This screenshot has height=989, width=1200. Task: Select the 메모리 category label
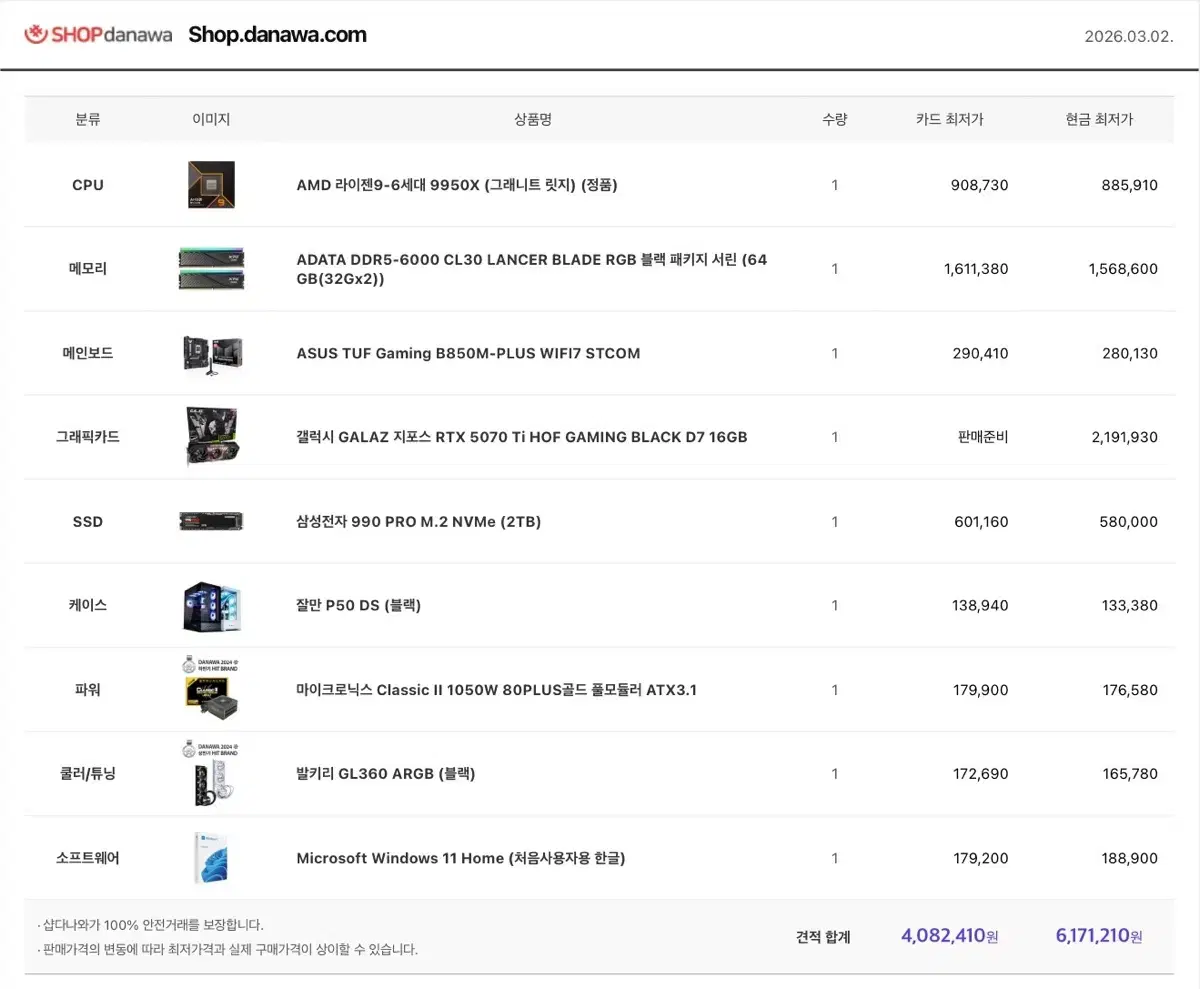click(x=88, y=269)
